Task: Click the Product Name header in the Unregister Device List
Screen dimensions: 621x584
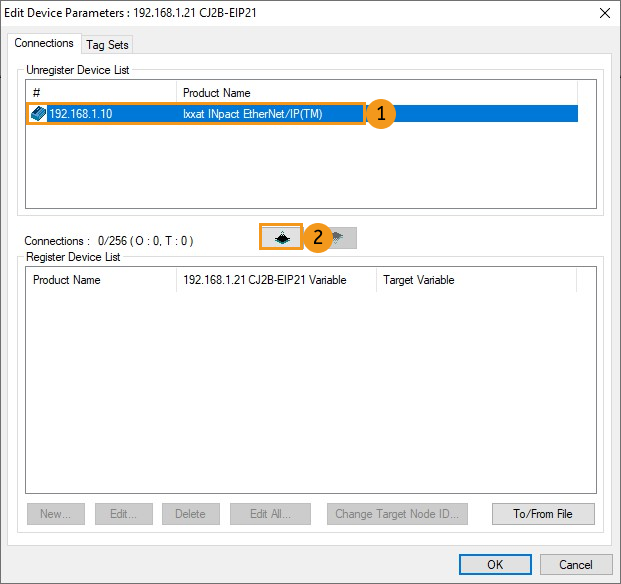Action: pyautogui.click(x=377, y=93)
